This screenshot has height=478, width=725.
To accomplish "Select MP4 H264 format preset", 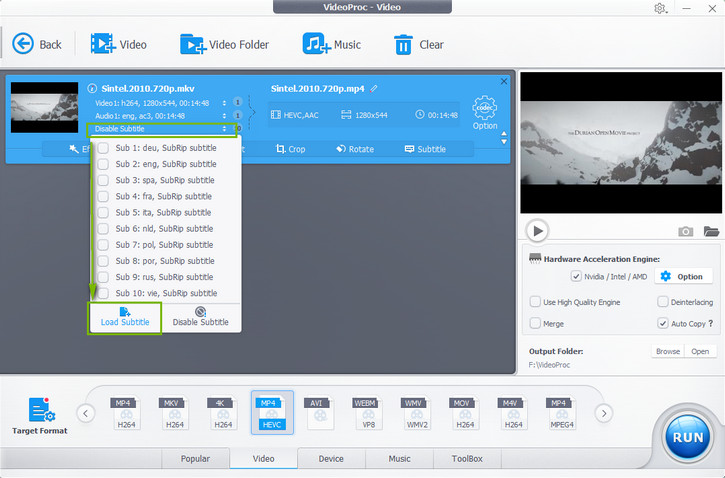I will tap(126, 413).
